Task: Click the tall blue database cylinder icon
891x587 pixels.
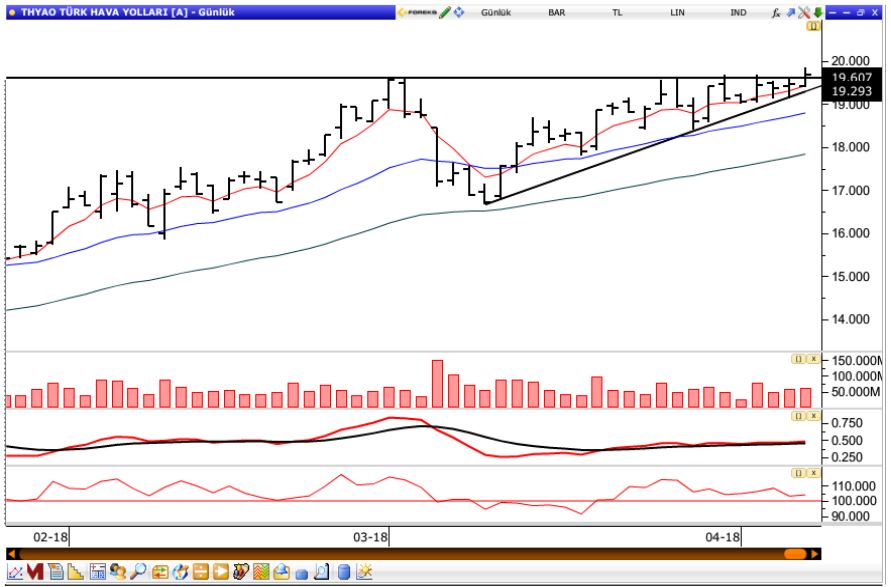Action: coord(344,572)
